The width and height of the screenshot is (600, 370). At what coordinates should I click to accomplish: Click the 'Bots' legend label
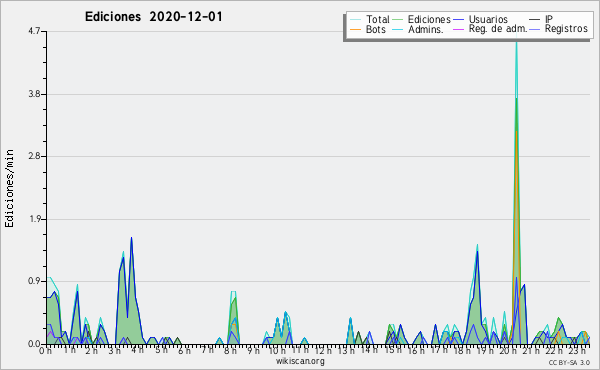[376, 29]
